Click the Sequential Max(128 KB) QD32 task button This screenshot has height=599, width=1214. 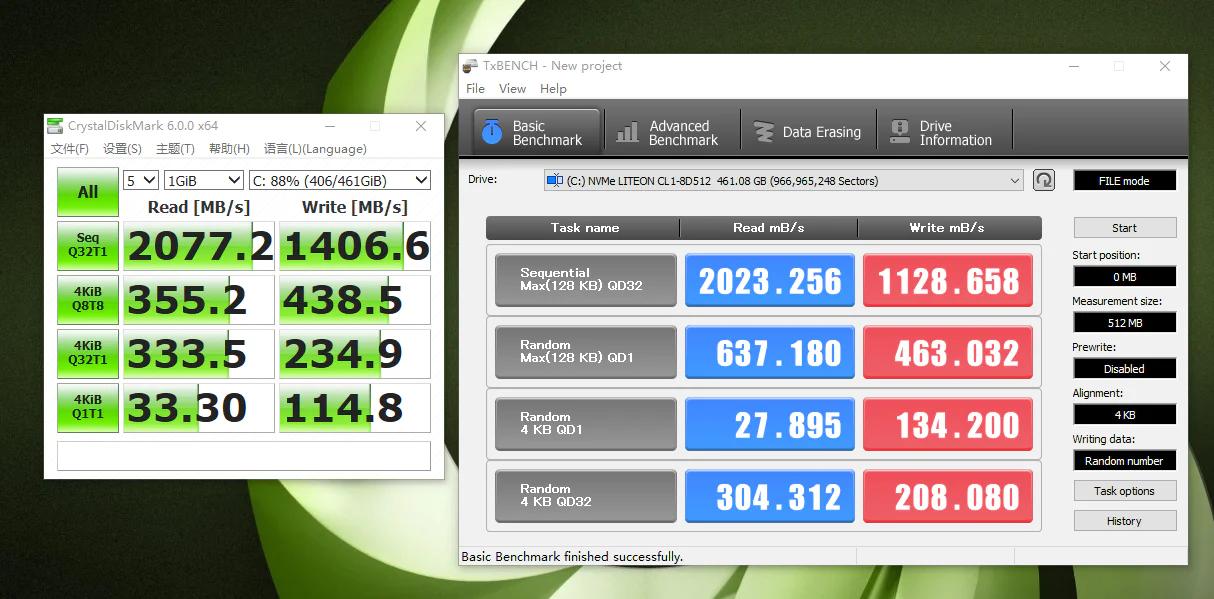(585, 280)
